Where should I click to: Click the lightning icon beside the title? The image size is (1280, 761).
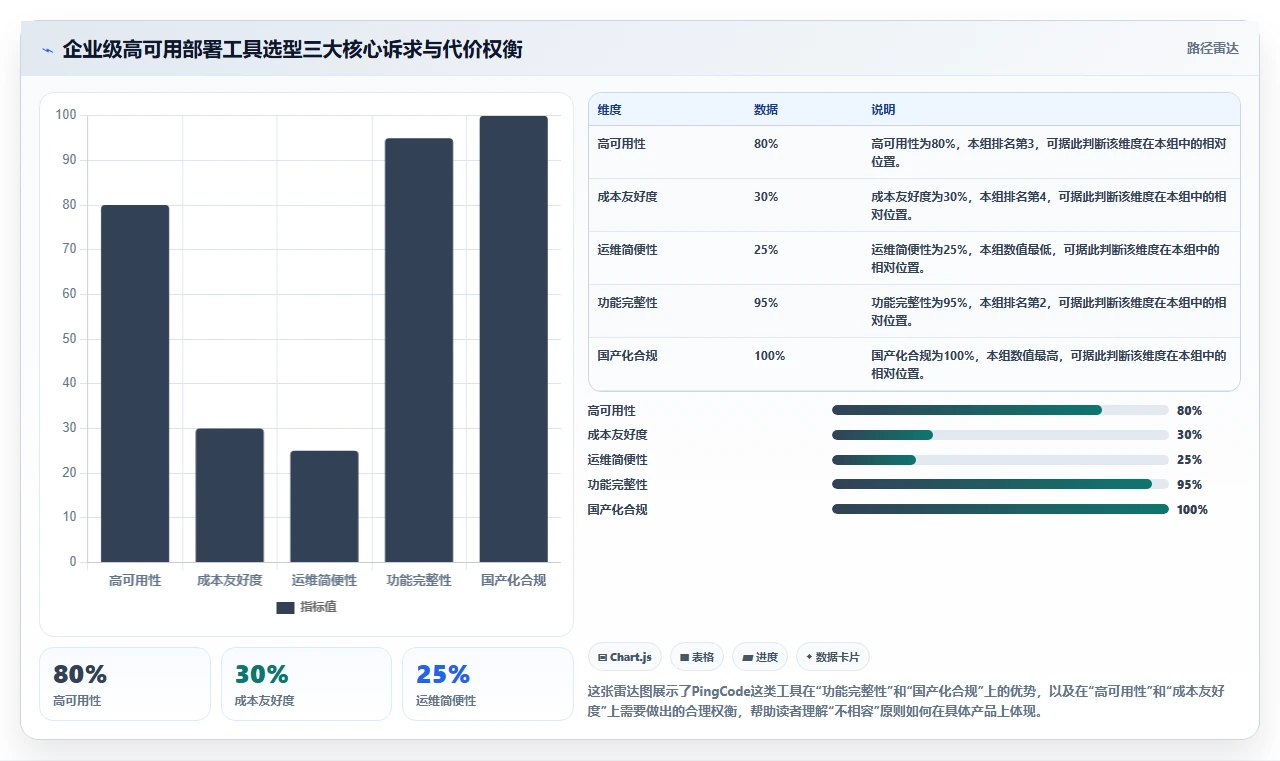48,50
